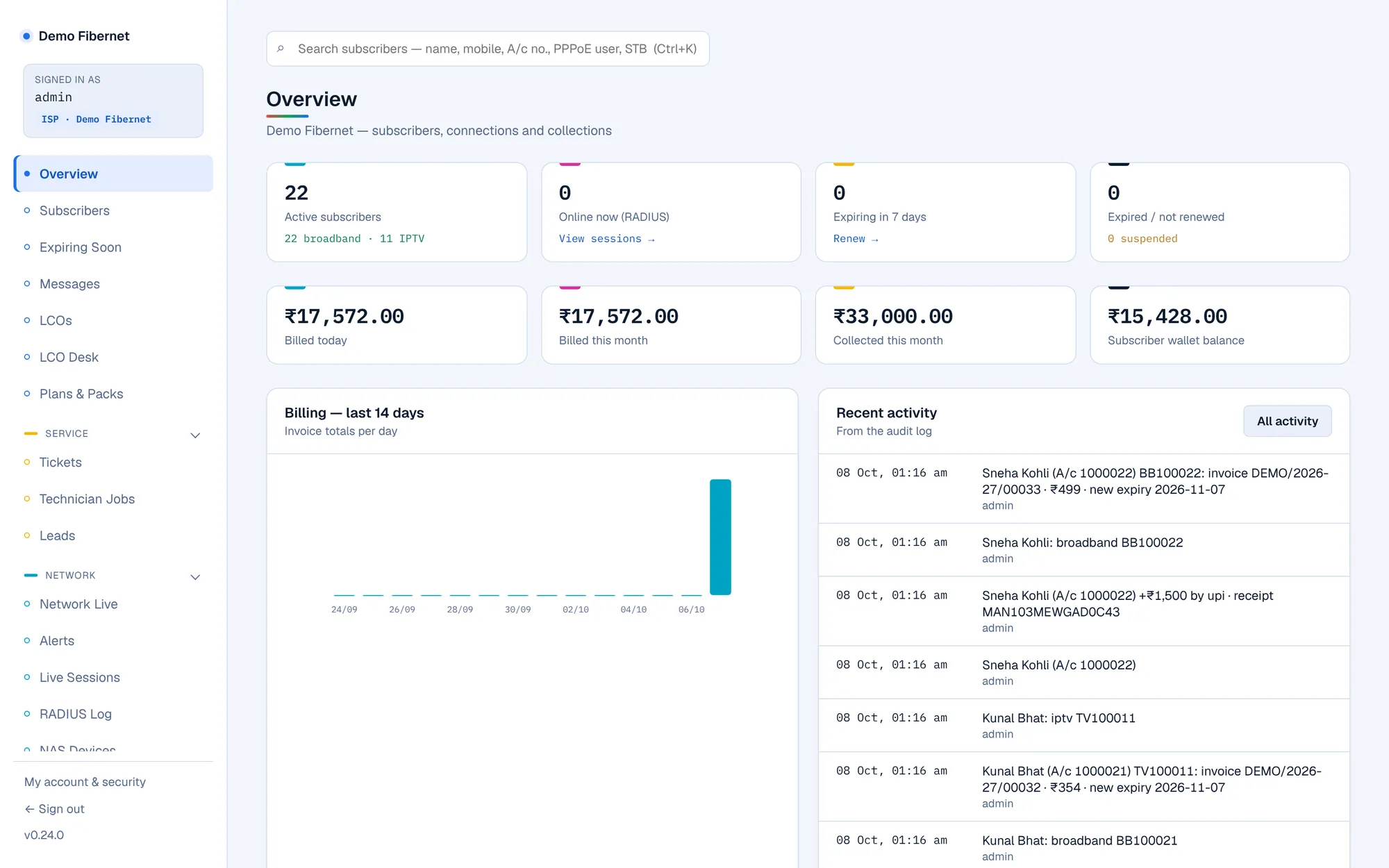Click the 'Sneha Kohli (A/c 1000022)' only entry
1389x868 pixels.
[1083, 672]
